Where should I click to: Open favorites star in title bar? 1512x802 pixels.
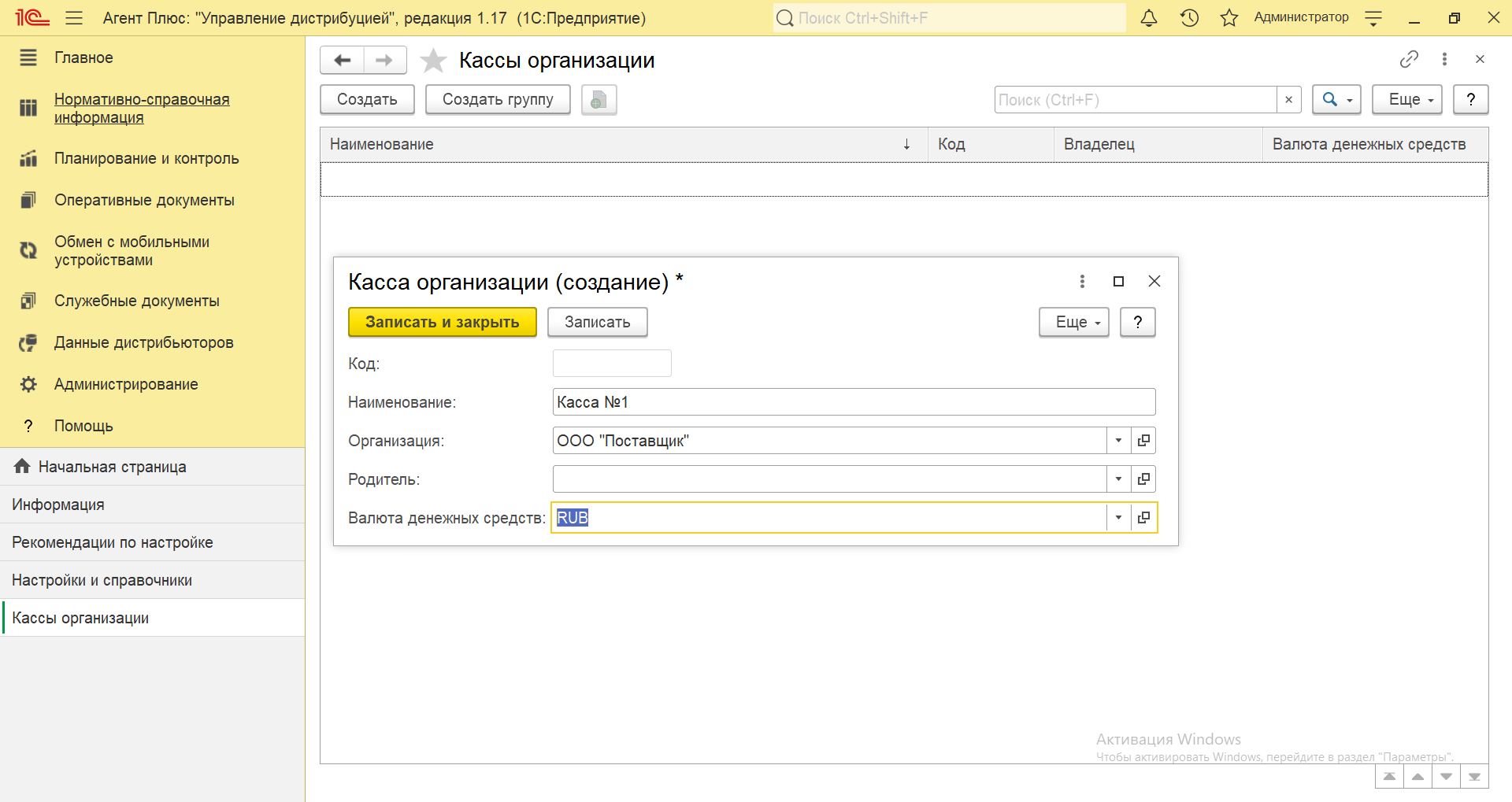1229,17
